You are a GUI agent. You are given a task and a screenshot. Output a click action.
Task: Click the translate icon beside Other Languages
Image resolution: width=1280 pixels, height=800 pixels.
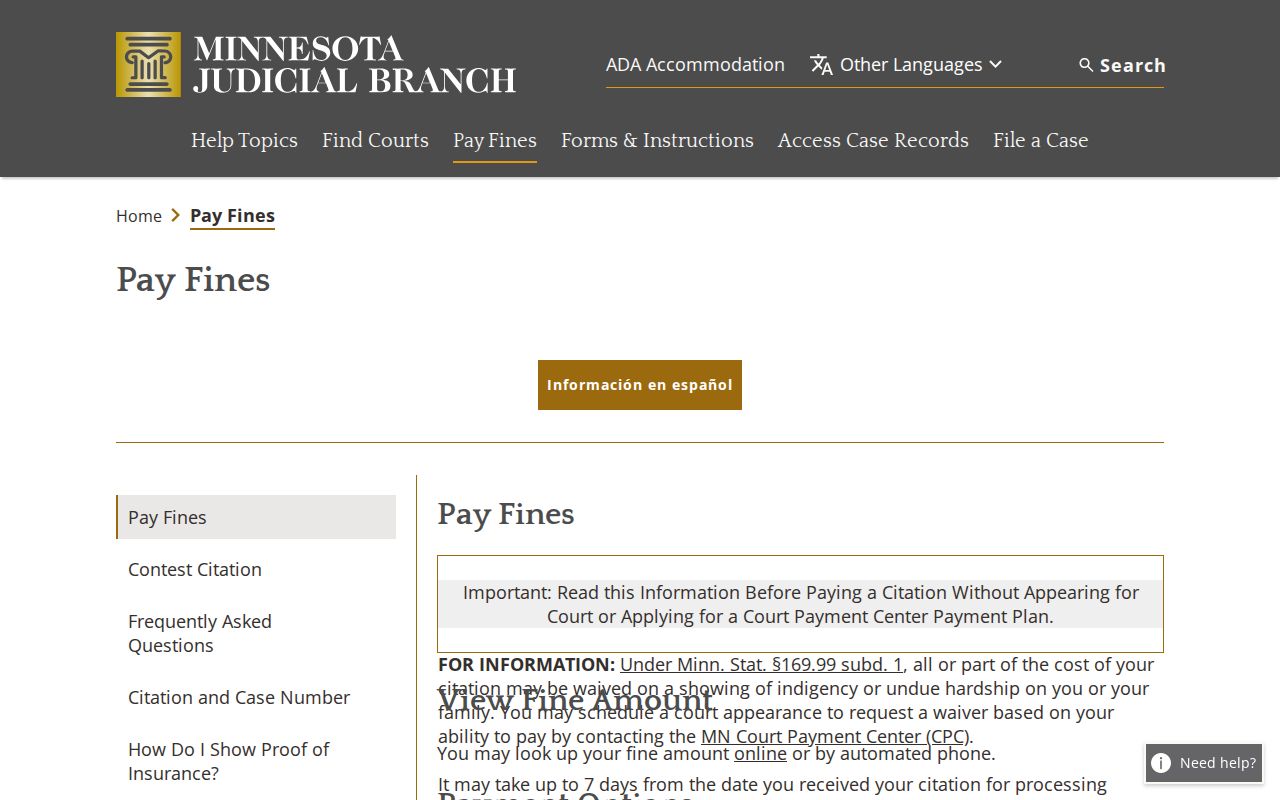821,65
